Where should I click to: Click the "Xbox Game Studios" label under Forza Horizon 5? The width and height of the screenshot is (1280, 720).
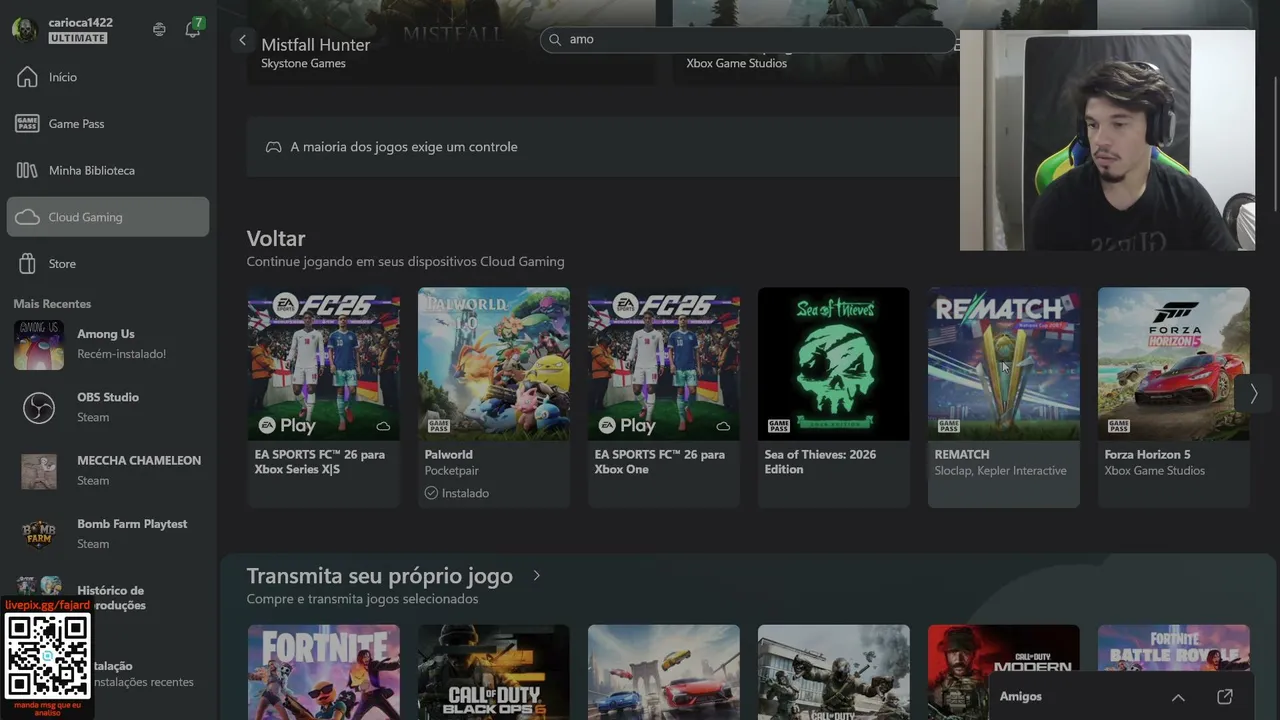[1155, 471]
